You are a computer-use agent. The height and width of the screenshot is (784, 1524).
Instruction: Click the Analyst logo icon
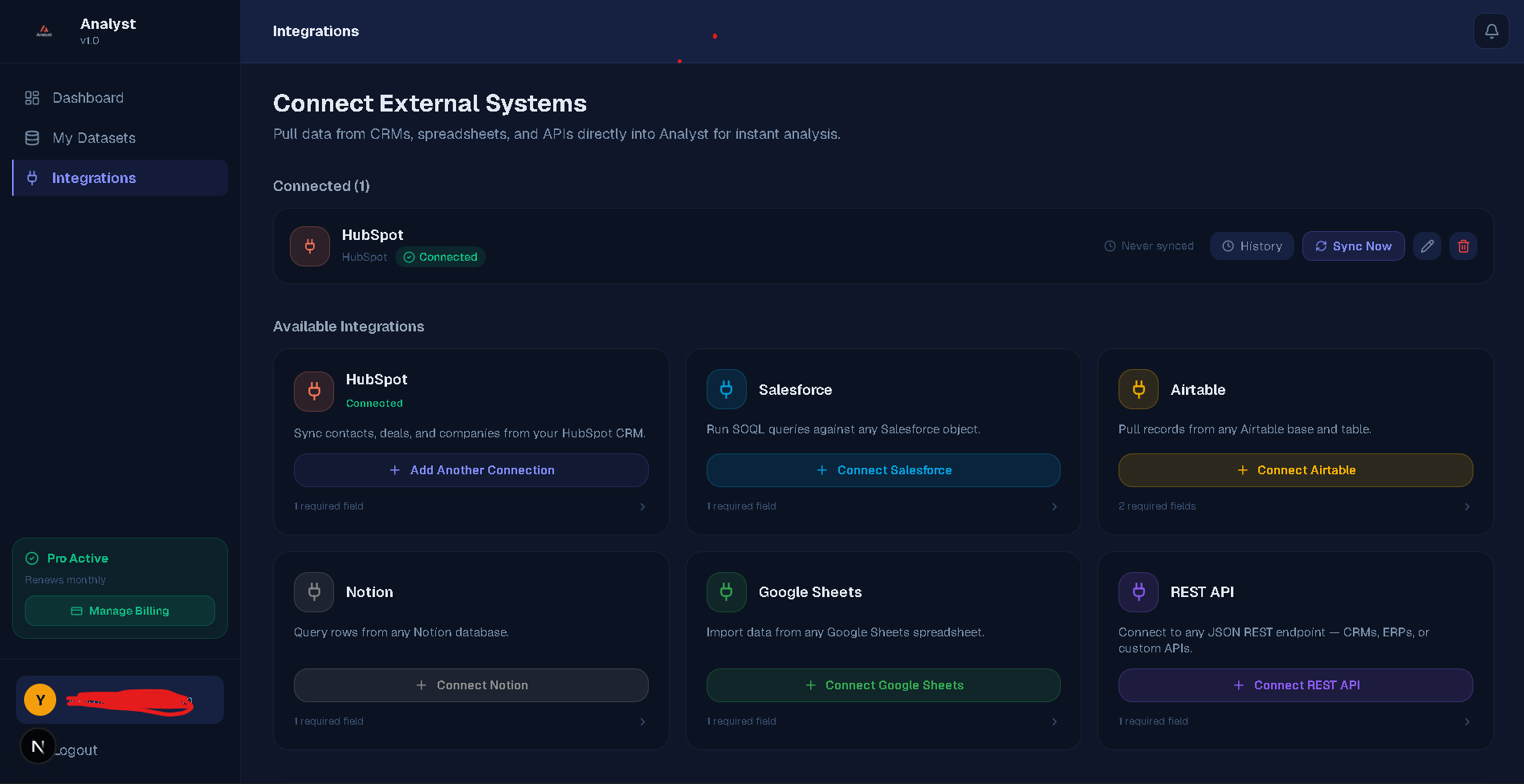[44, 31]
